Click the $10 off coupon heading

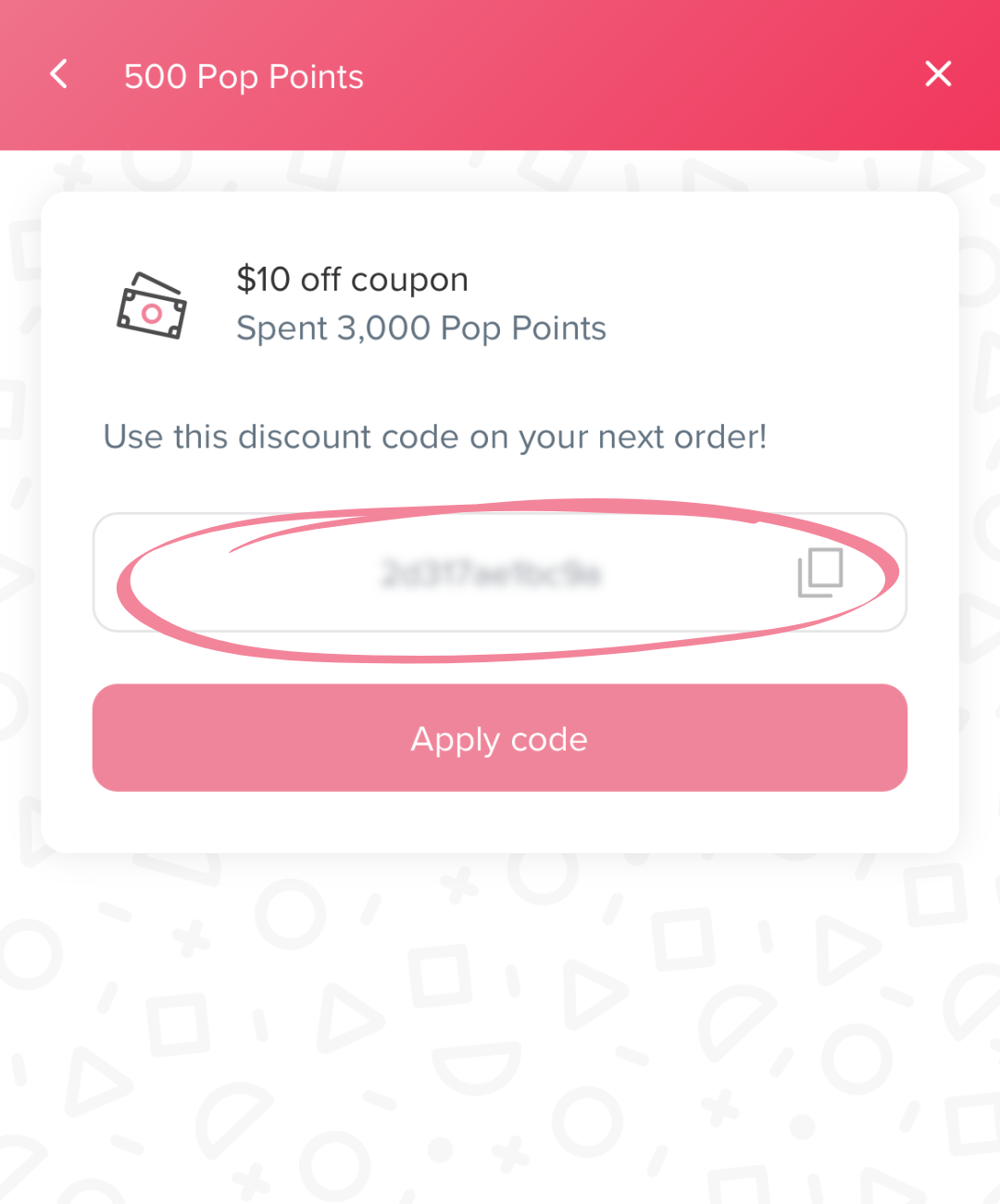click(x=352, y=279)
